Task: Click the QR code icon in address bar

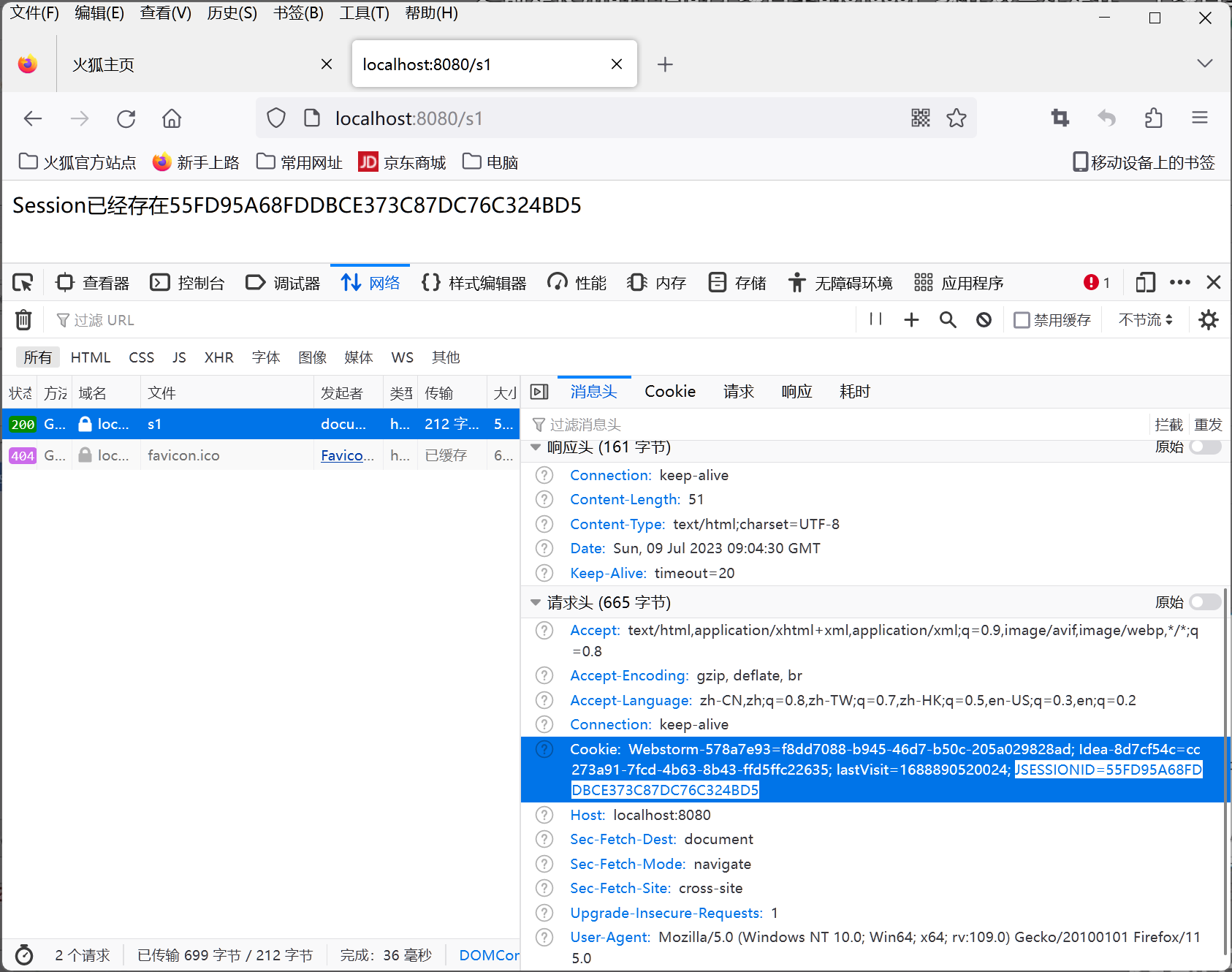Action: point(921,118)
